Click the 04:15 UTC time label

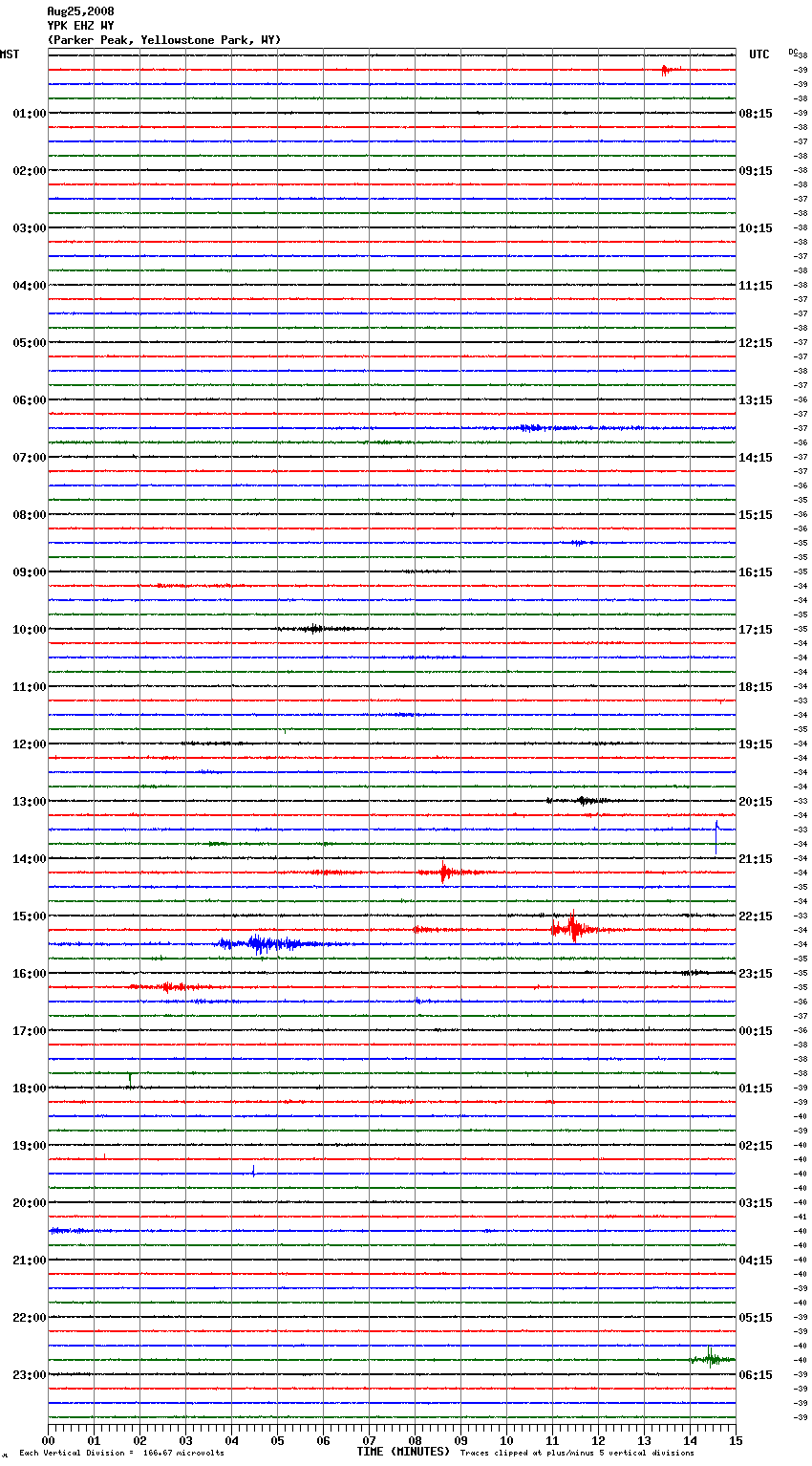pyautogui.click(x=756, y=1261)
